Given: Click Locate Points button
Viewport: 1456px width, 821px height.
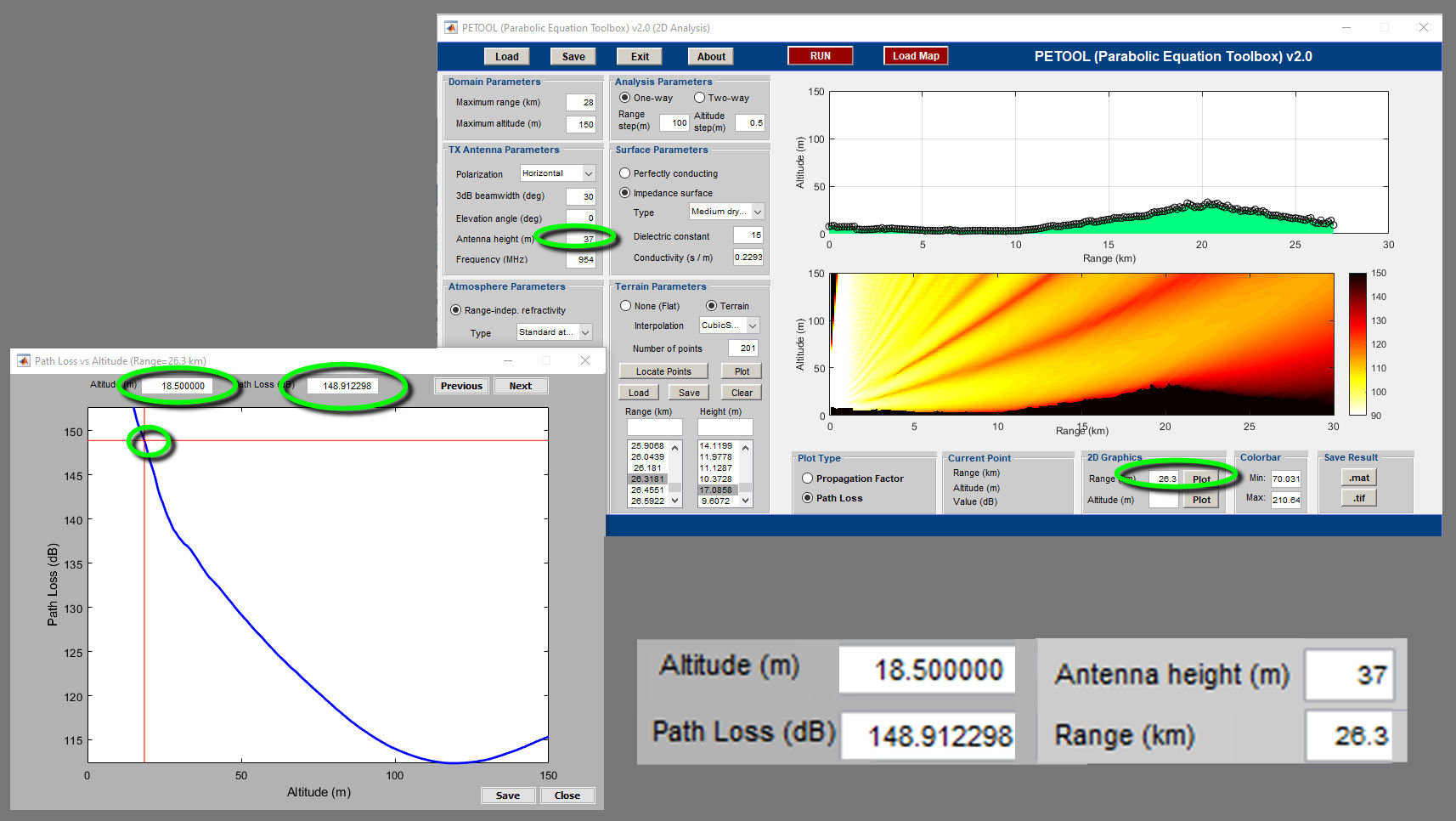Looking at the screenshot, I should pos(663,371).
